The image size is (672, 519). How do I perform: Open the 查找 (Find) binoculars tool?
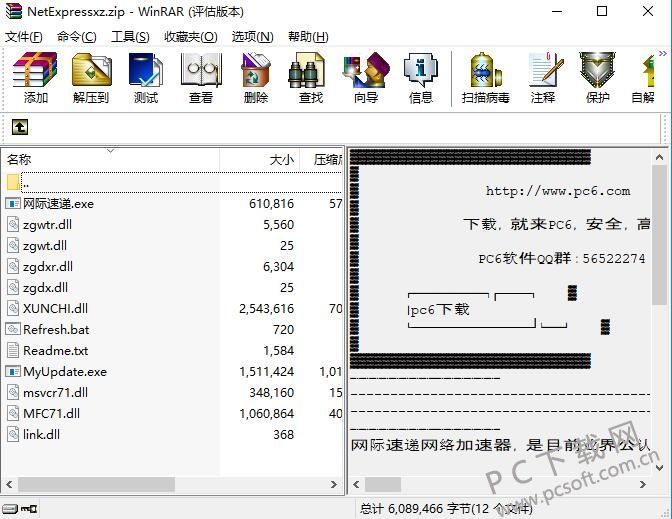tap(311, 78)
